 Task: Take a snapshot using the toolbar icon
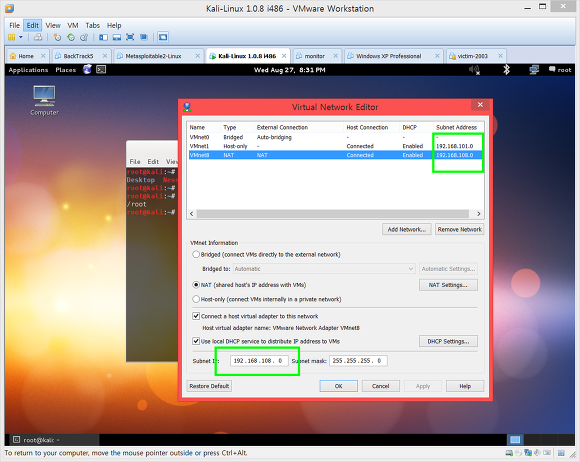(57, 37)
